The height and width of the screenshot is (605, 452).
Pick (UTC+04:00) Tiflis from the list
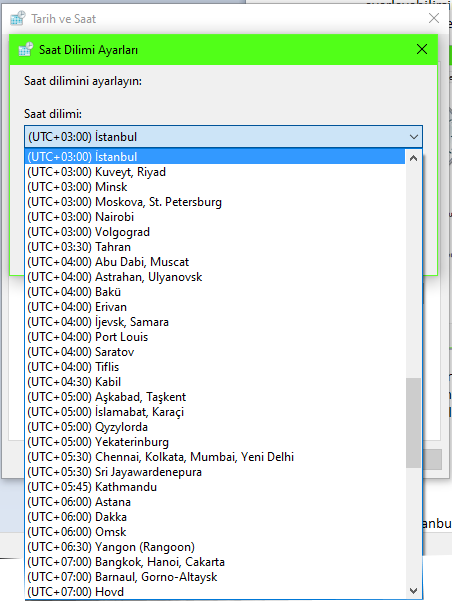coord(215,367)
